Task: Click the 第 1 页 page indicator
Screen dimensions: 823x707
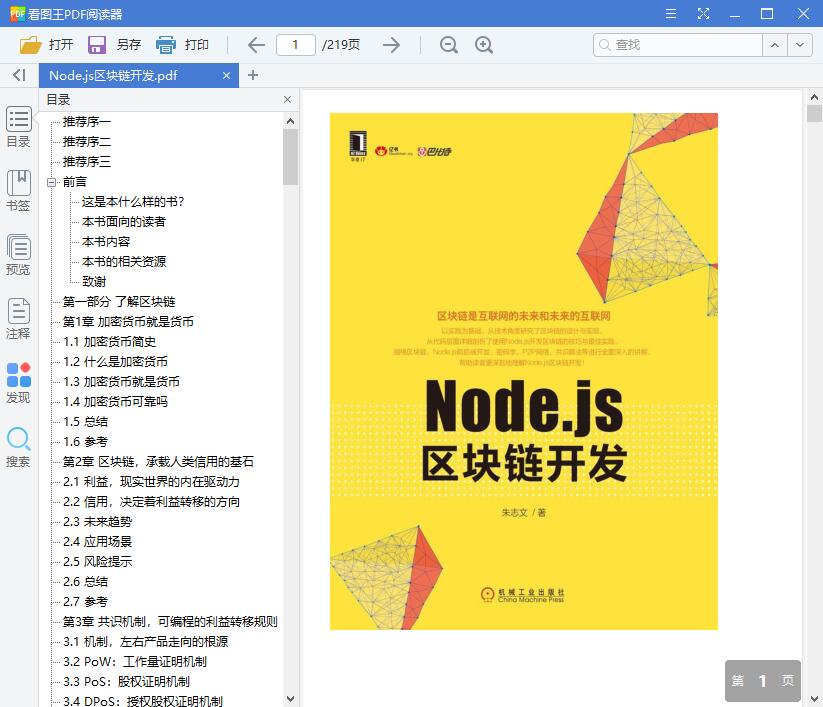Action: coord(763,681)
